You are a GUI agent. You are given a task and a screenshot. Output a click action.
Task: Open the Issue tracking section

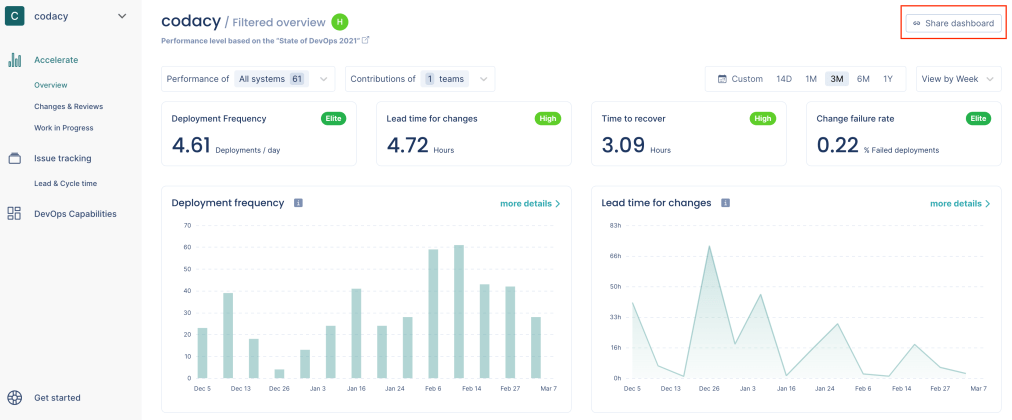63,158
